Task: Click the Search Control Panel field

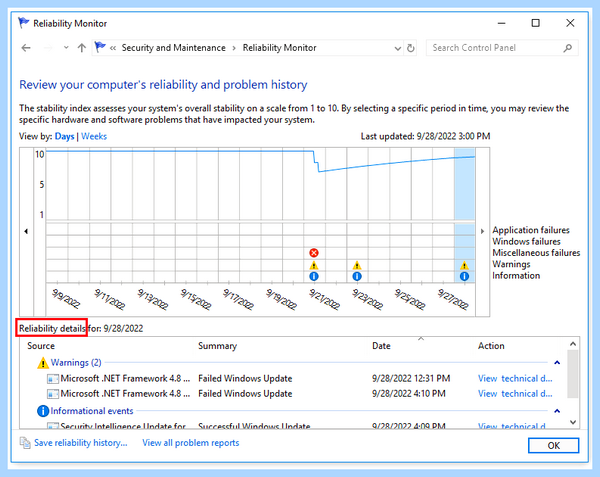Action: coord(502,48)
